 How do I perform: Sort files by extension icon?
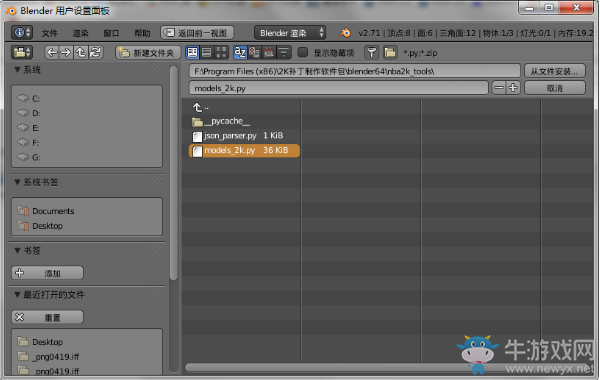pyautogui.click(x=254, y=52)
